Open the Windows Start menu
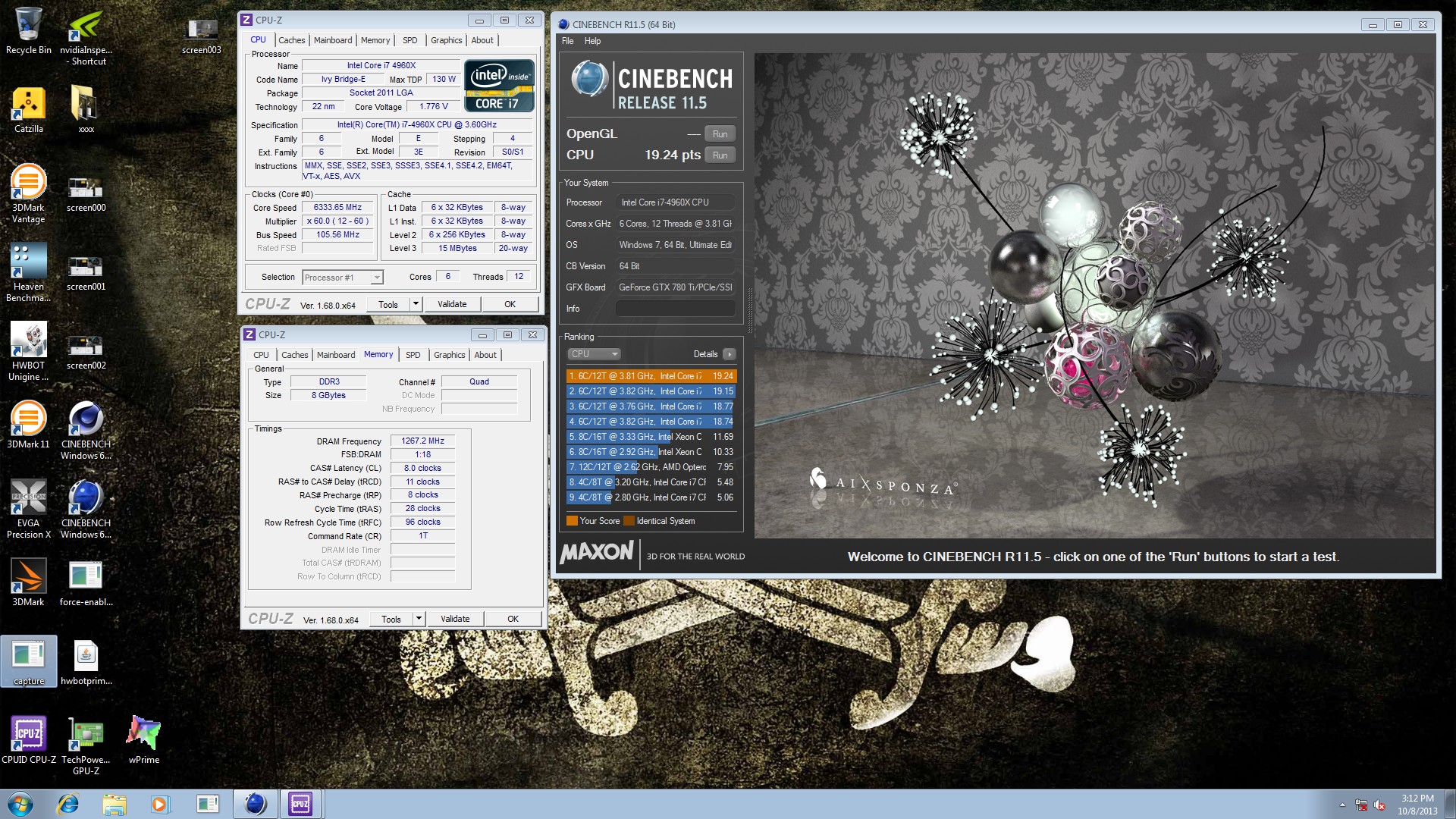The height and width of the screenshot is (819, 1456). coord(20,804)
